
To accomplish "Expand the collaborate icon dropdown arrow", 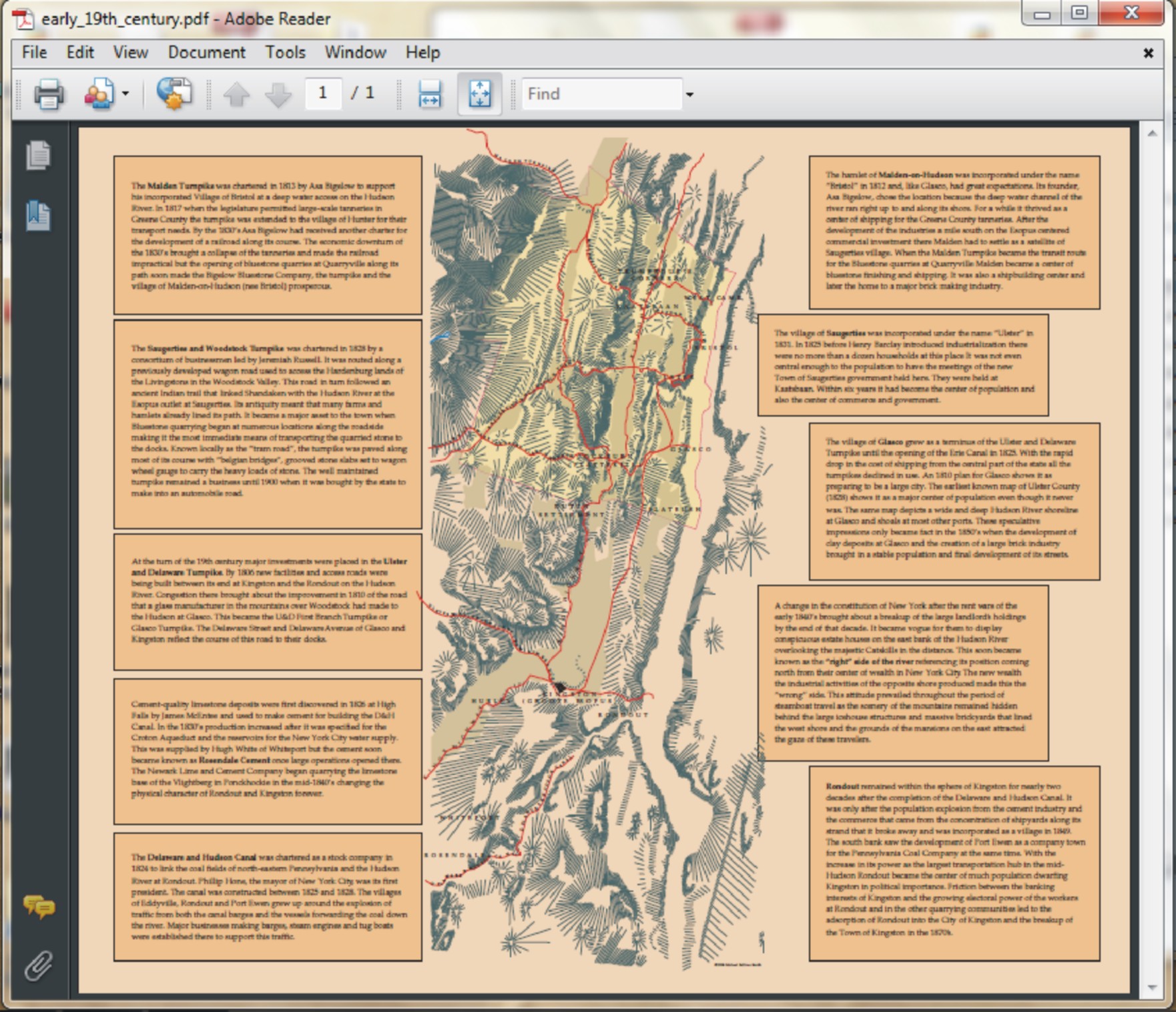I will [125, 94].
